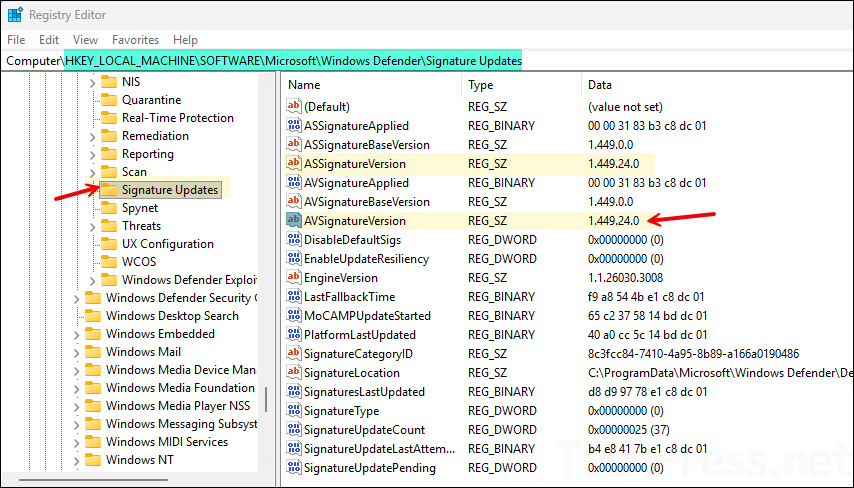
Task: Select the Quarantine folder icon
Action: point(109,100)
